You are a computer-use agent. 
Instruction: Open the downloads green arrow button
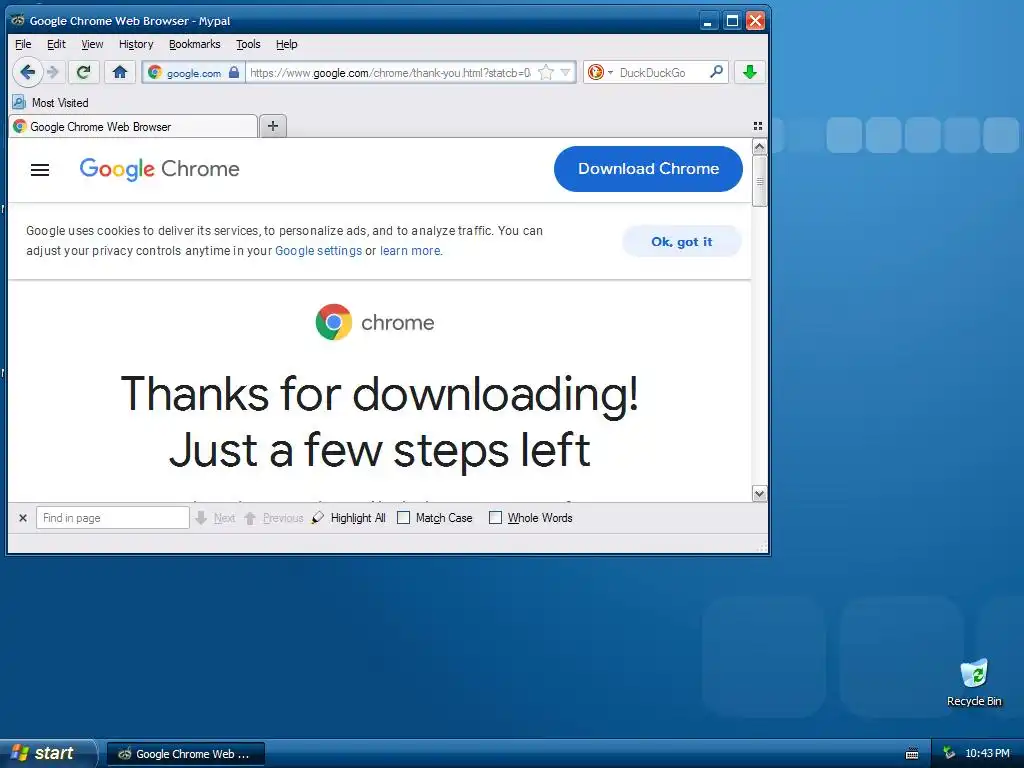point(750,72)
